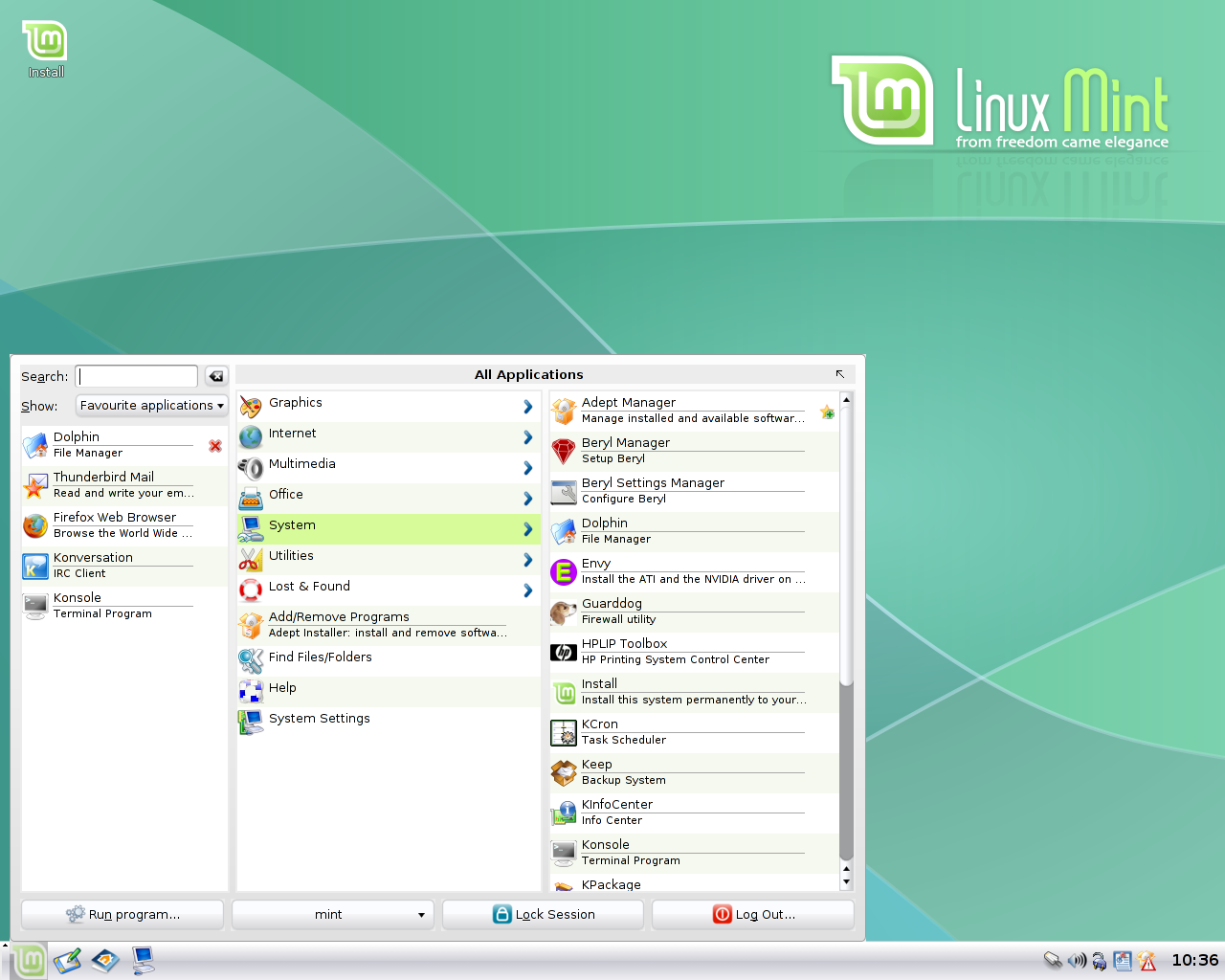
Task: Select Beryl Settings Manager in the System list
Action: [x=694, y=491]
